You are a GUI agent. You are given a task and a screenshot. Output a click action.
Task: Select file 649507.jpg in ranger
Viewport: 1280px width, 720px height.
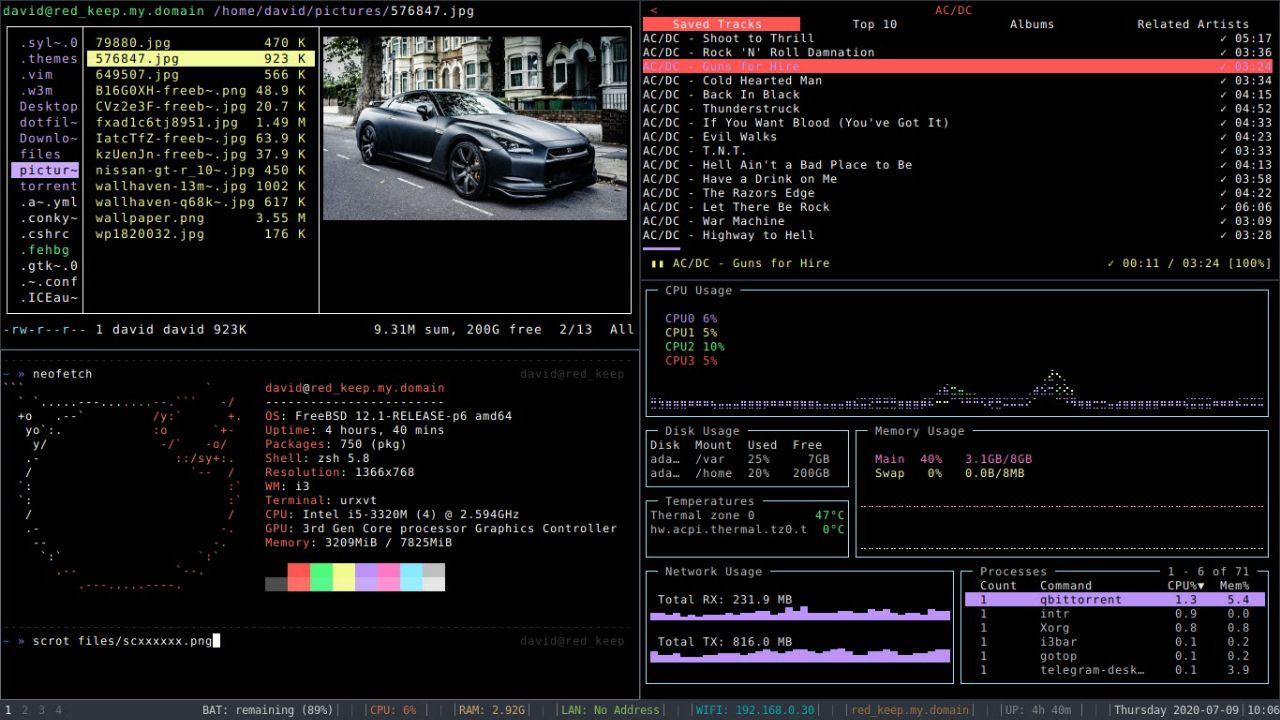[201, 74]
